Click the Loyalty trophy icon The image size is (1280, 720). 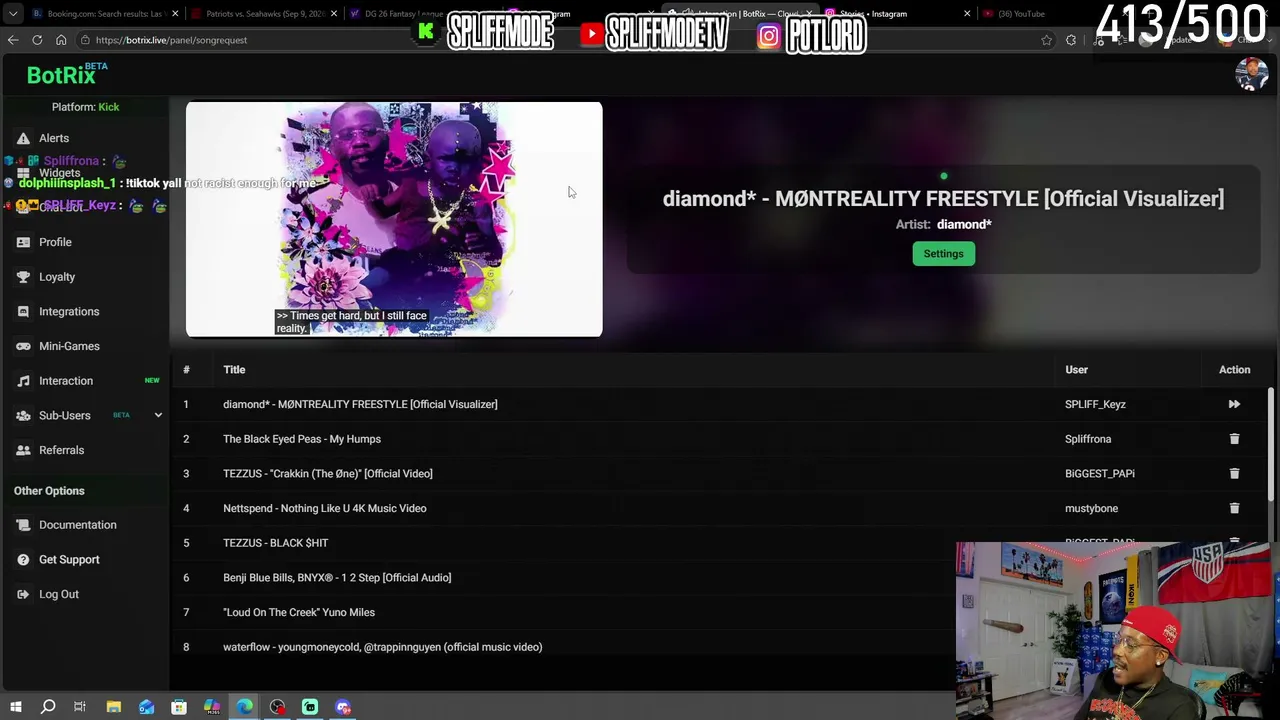[x=23, y=277]
